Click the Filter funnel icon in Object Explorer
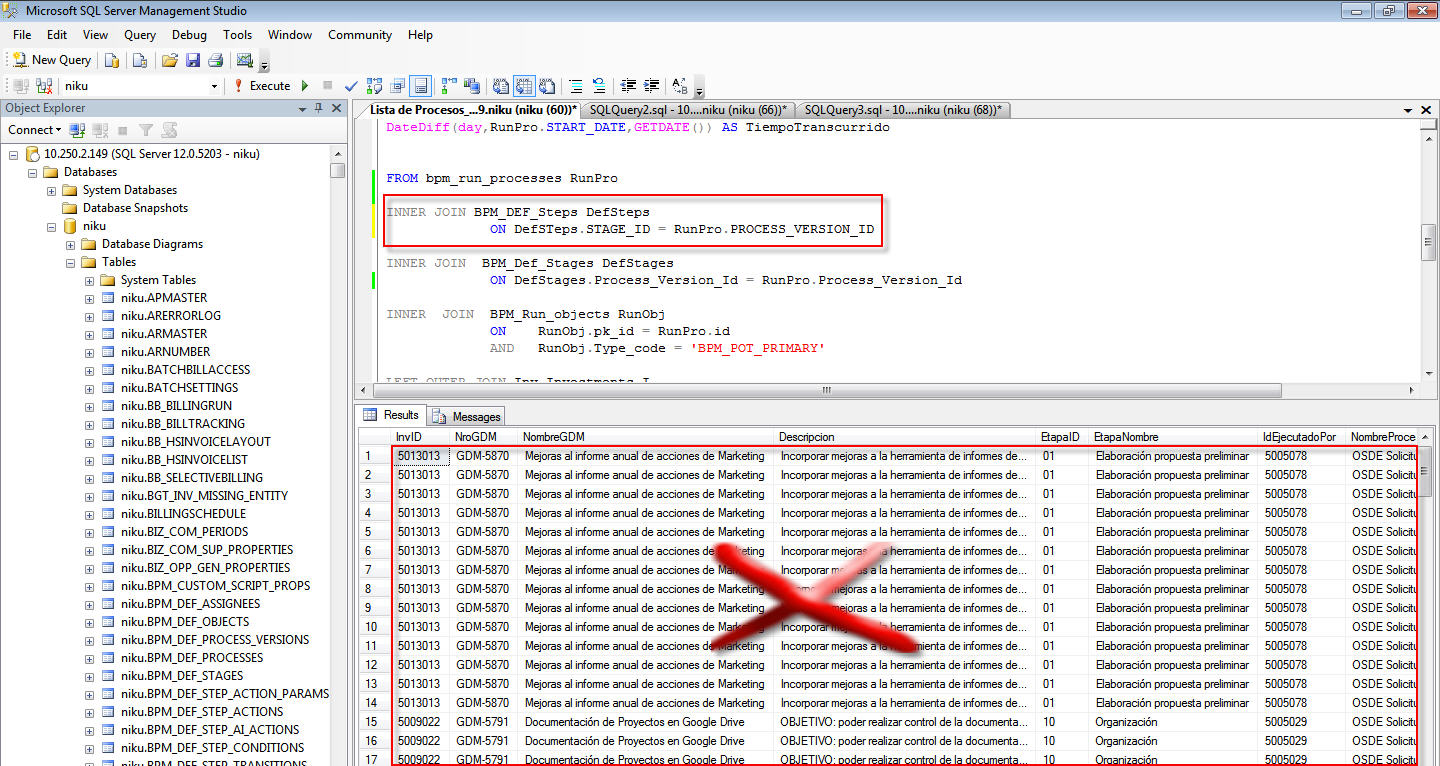This screenshot has height=766, width=1440. point(146,130)
